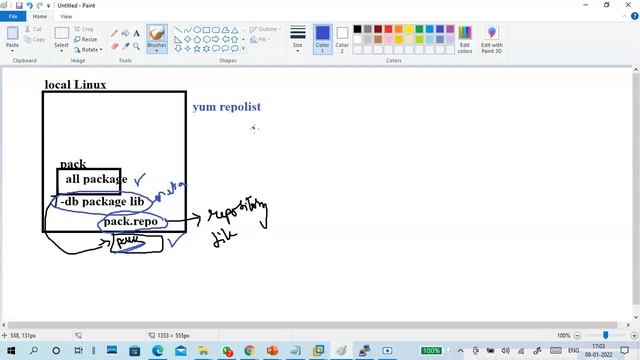Click the Cut button
The width and height of the screenshot is (640, 360).
pyautogui.click(x=33, y=29)
